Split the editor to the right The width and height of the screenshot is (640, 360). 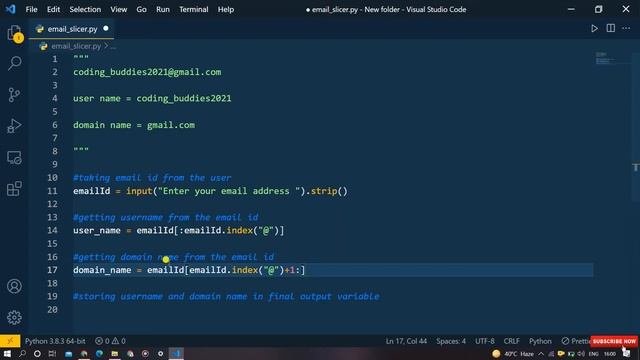coord(611,28)
